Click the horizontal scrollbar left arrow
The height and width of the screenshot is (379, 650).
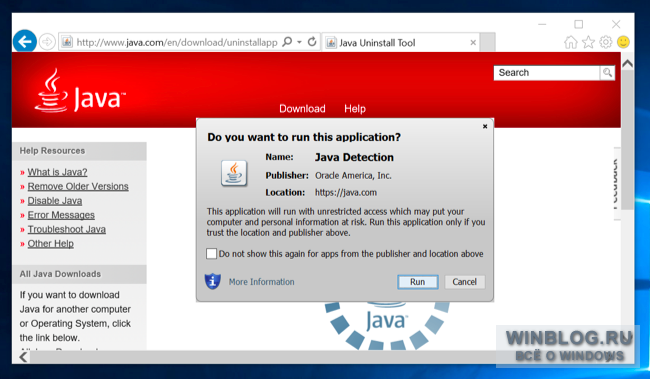24,357
